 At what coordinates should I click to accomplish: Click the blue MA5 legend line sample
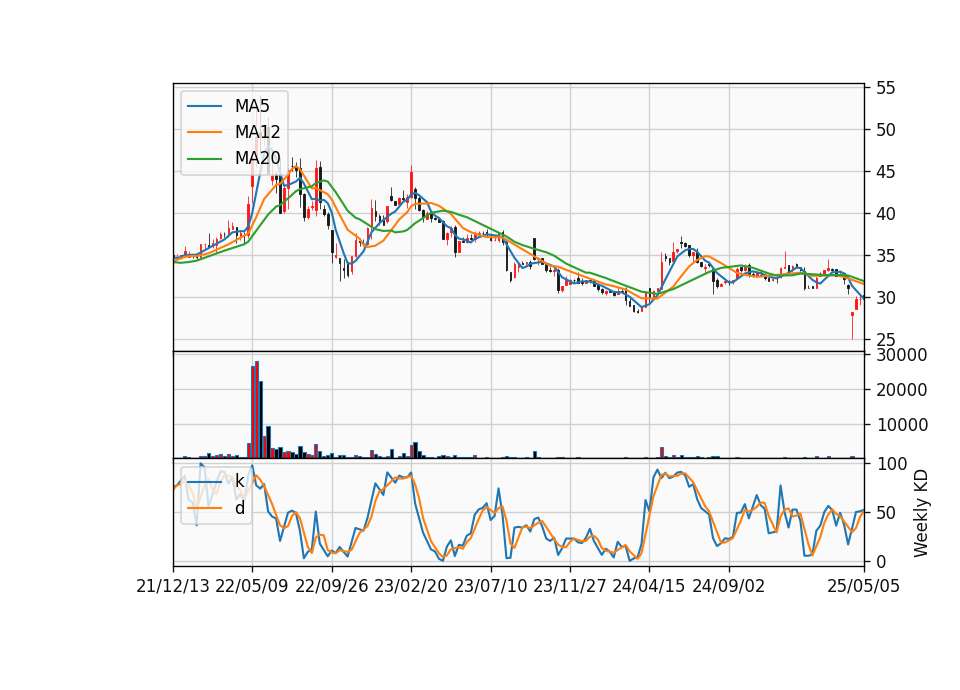coord(204,106)
